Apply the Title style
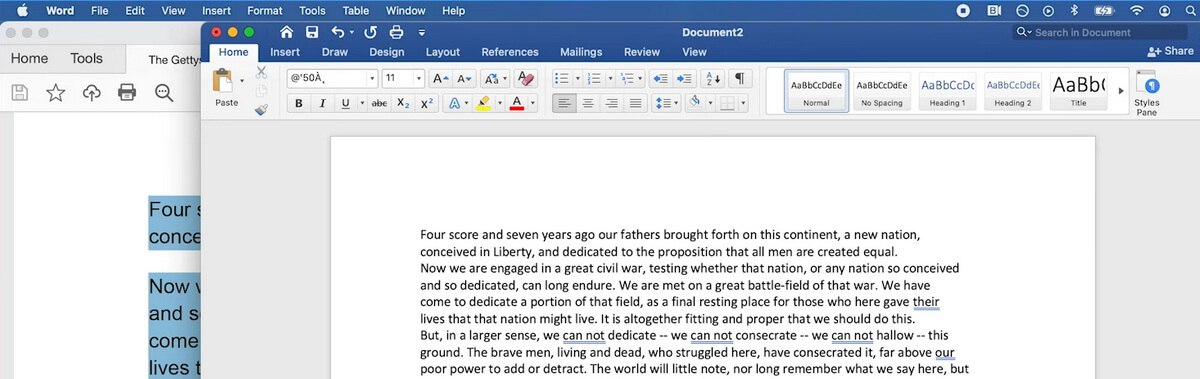 click(1078, 90)
